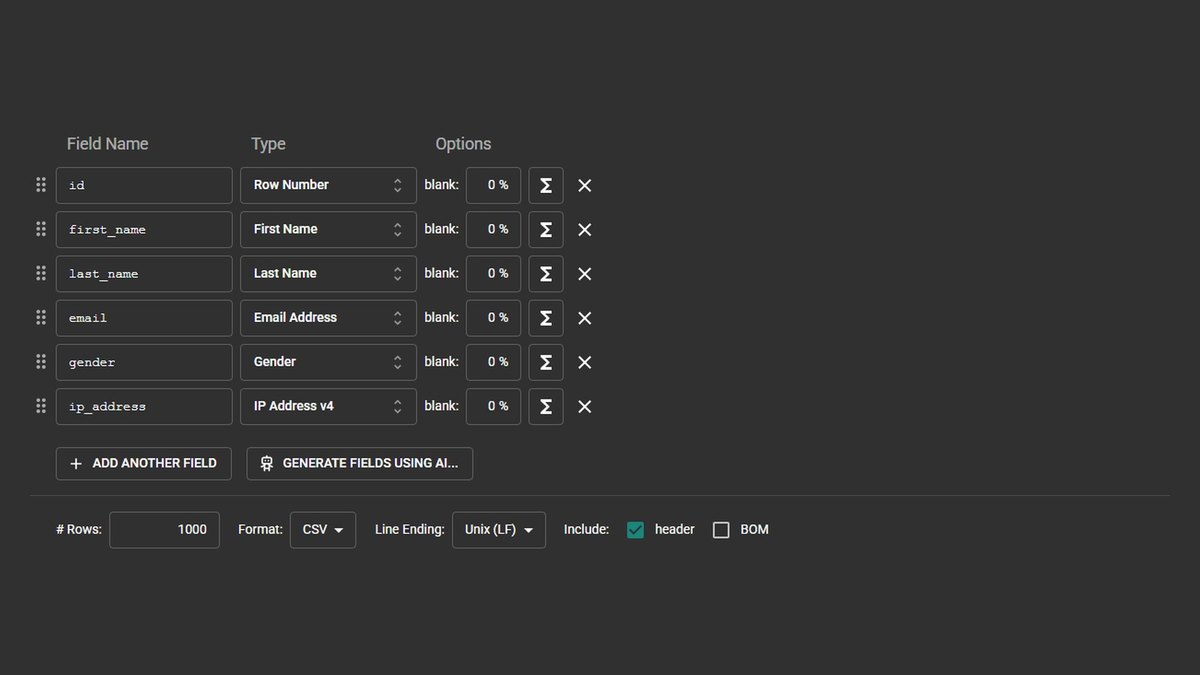Open the formula editor for gender

546,362
